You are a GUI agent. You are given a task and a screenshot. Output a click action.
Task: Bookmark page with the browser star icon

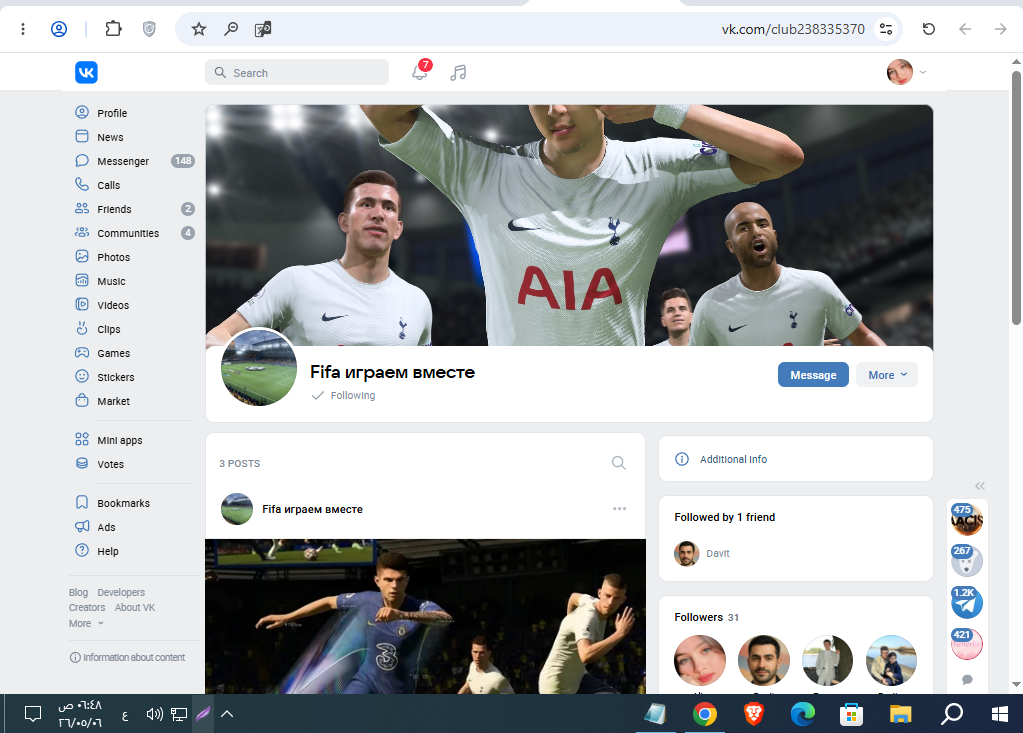(199, 29)
